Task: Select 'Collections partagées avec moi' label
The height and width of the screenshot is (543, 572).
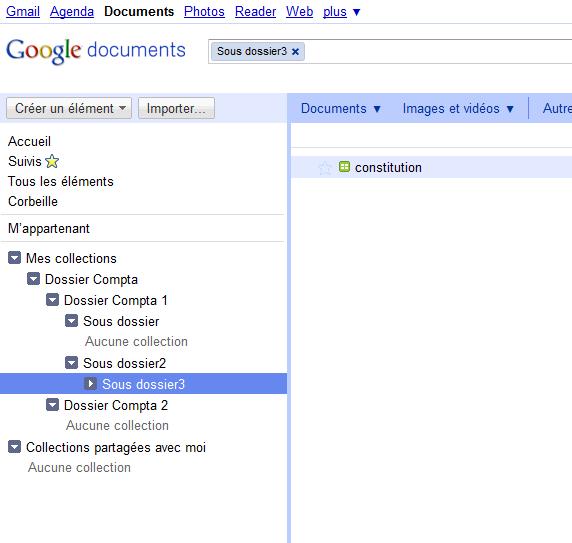Action: pyautogui.click(x=116, y=447)
